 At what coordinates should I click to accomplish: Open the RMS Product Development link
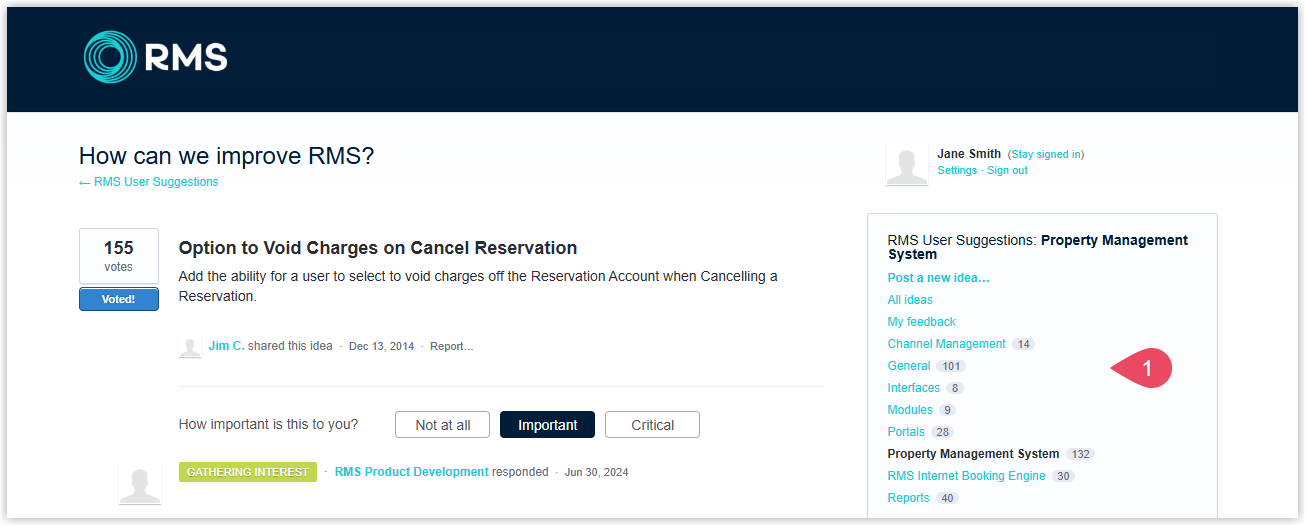412,472
